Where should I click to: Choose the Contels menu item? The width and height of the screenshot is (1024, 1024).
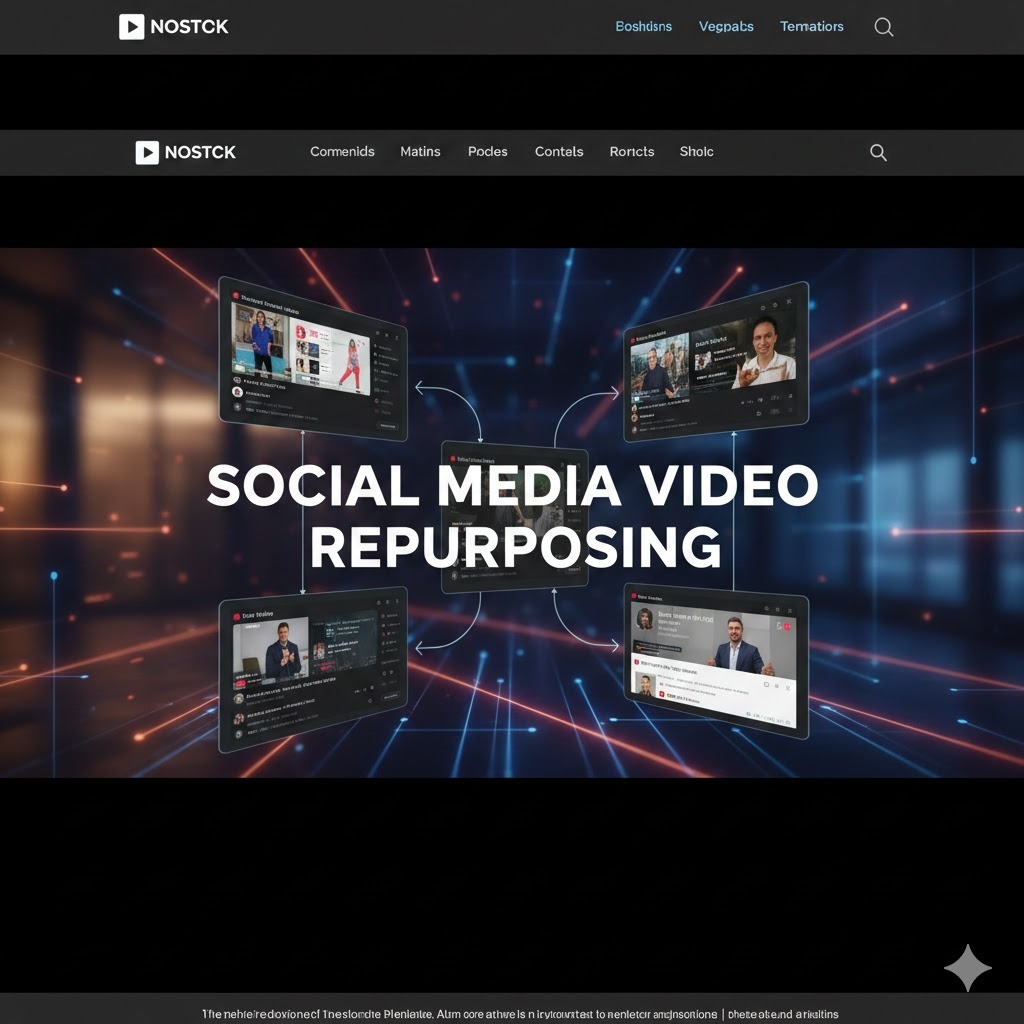(559, 152)
